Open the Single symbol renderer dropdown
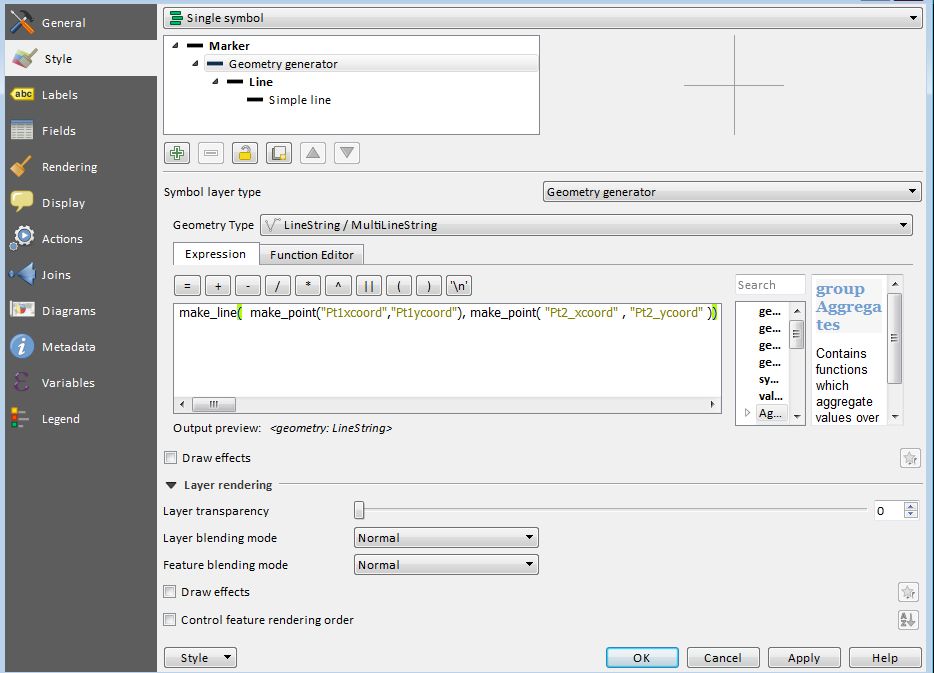Viewport: 934px width, 673px height. click(x=542, y=18)
